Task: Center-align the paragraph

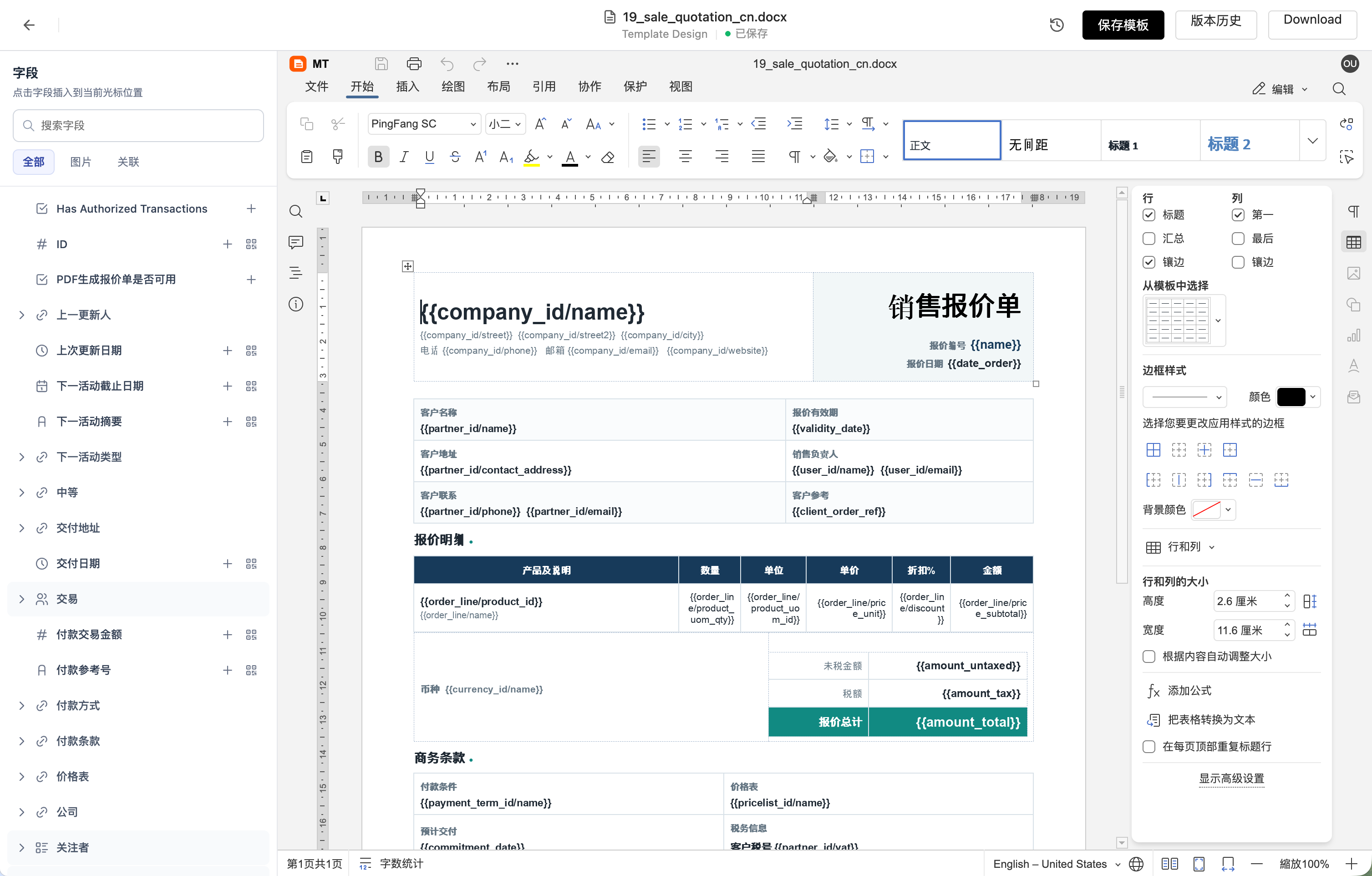Action: (686, 156)
